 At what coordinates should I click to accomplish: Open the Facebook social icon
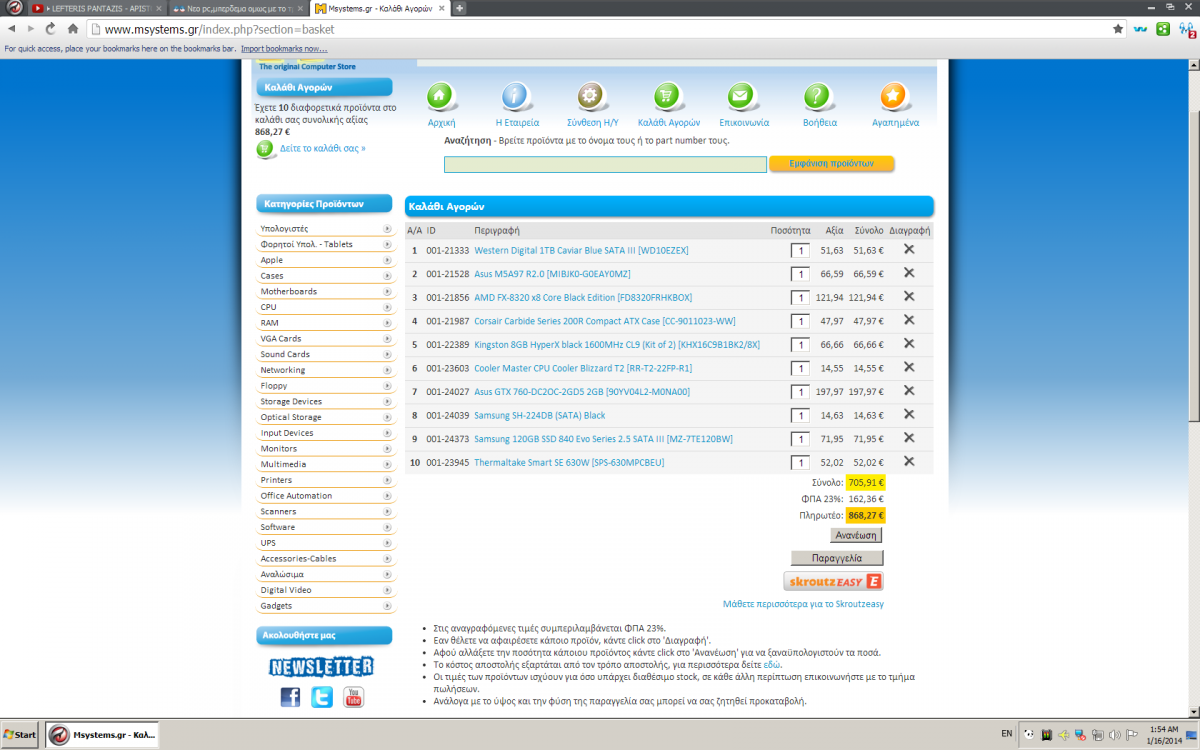[x=290, y=697]
